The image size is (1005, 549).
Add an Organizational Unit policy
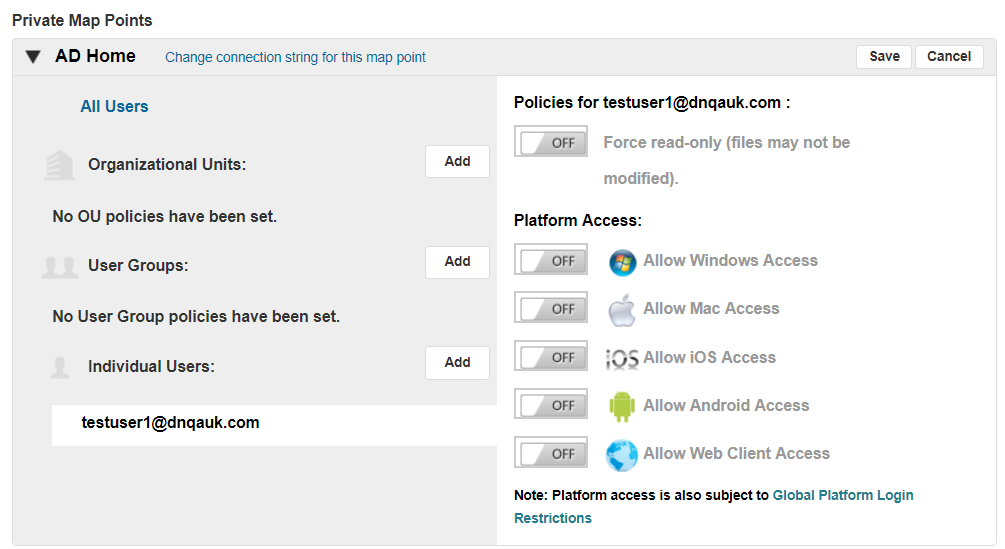[x=457, y=162]
